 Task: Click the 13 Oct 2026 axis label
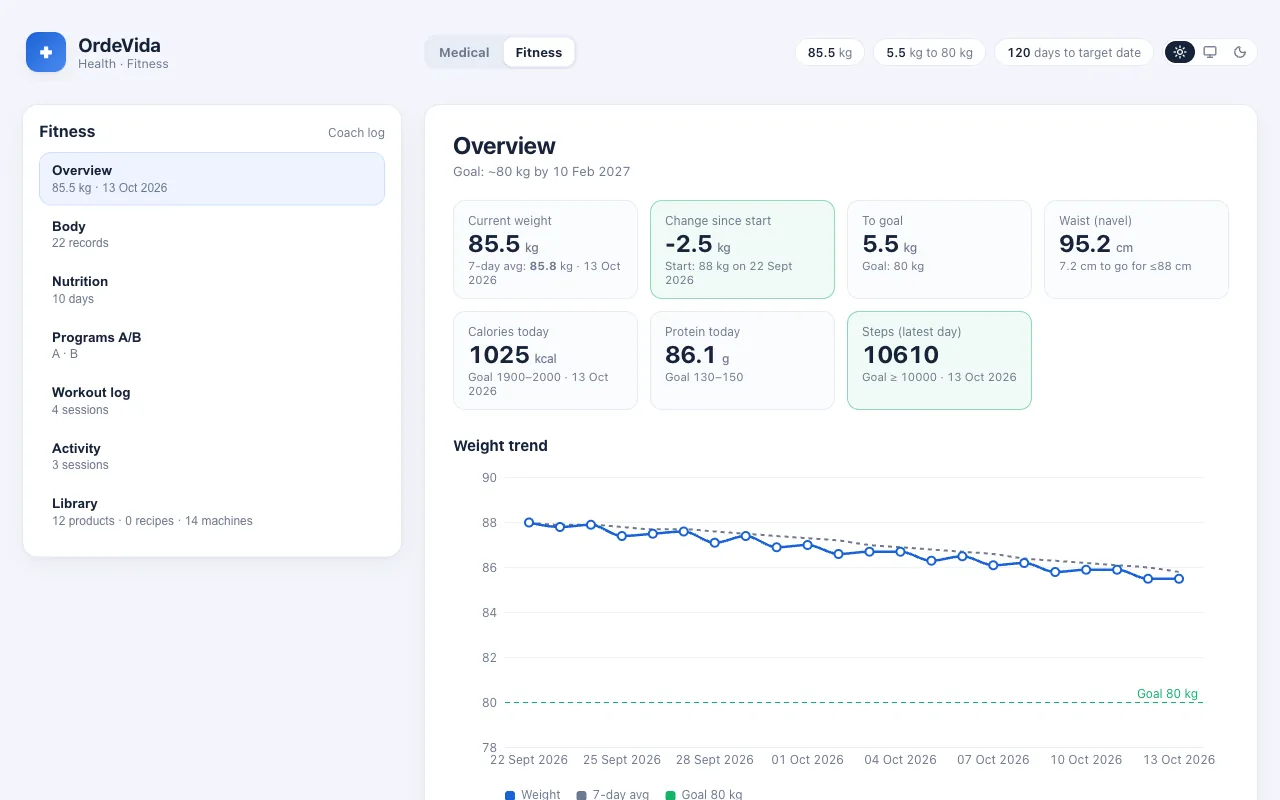pyautogui.click(x=1179, y=760)
